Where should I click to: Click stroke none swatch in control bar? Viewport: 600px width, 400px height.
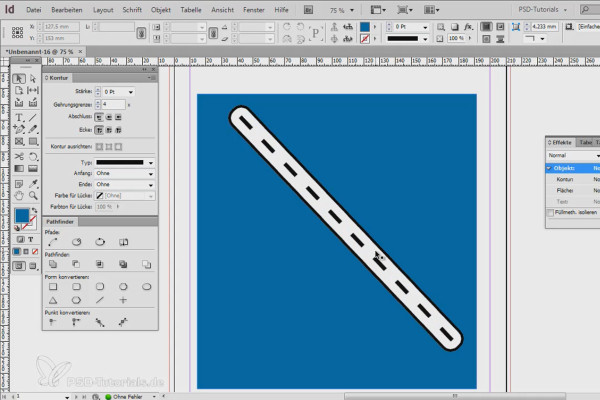(x=365, y=39)
